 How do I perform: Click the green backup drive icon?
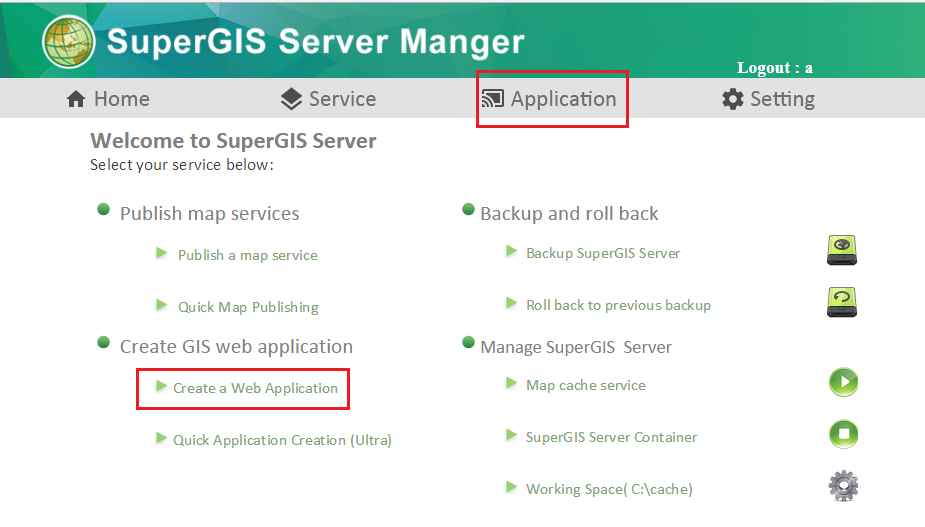tap(842, 250)
